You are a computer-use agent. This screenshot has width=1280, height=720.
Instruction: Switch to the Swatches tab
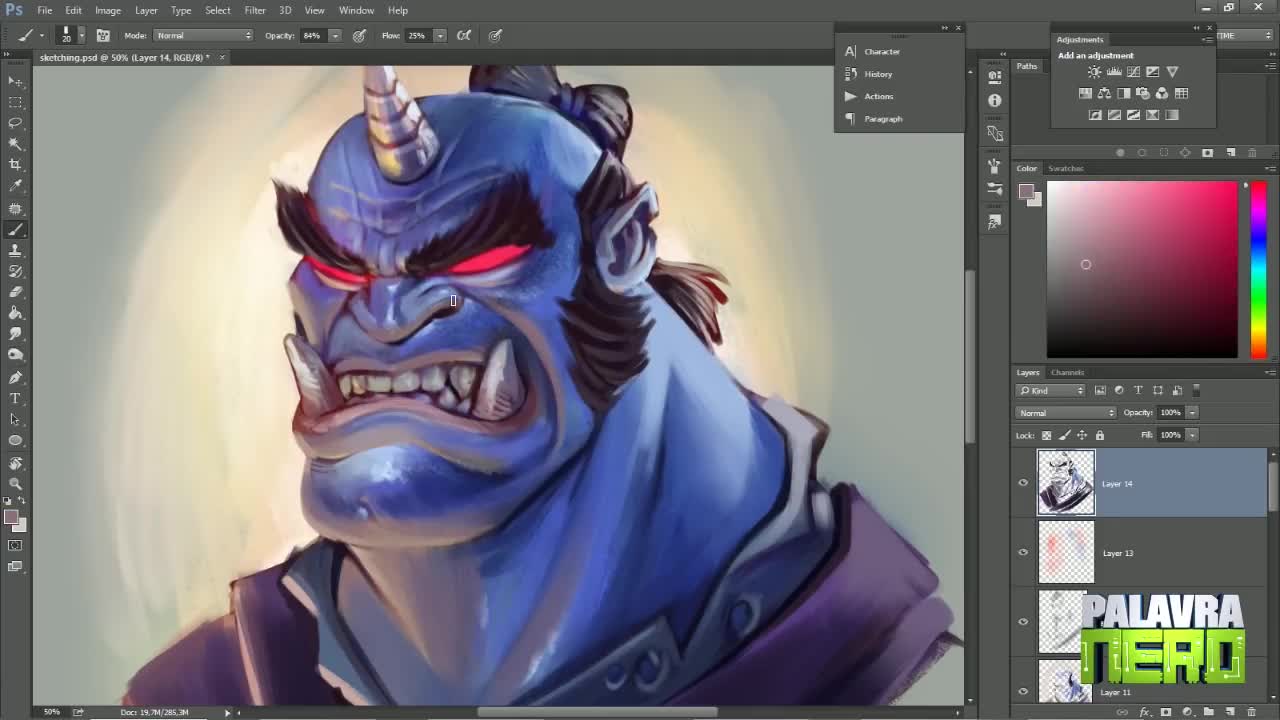click(x=1066, y=168)
